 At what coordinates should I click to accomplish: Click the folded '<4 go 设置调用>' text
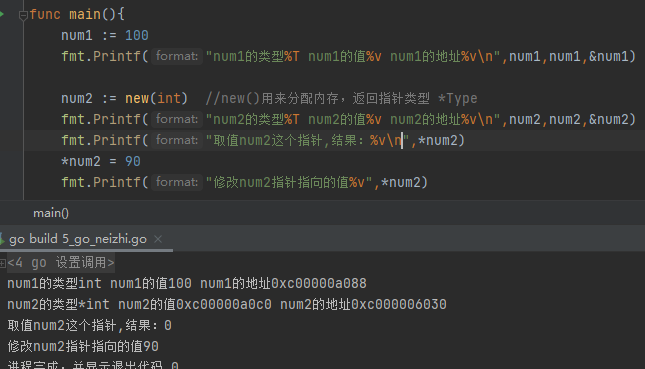(61, 262)
